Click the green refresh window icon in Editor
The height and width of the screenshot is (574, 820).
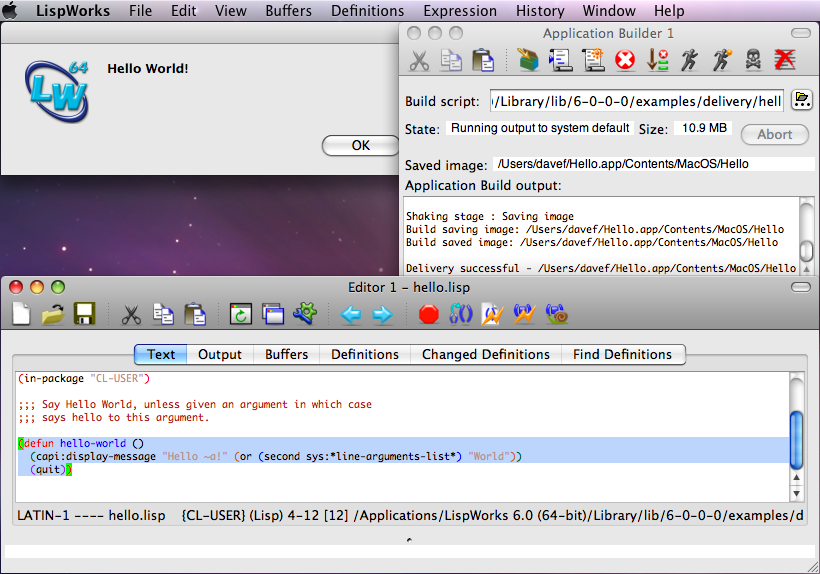[x=241, y=315]
